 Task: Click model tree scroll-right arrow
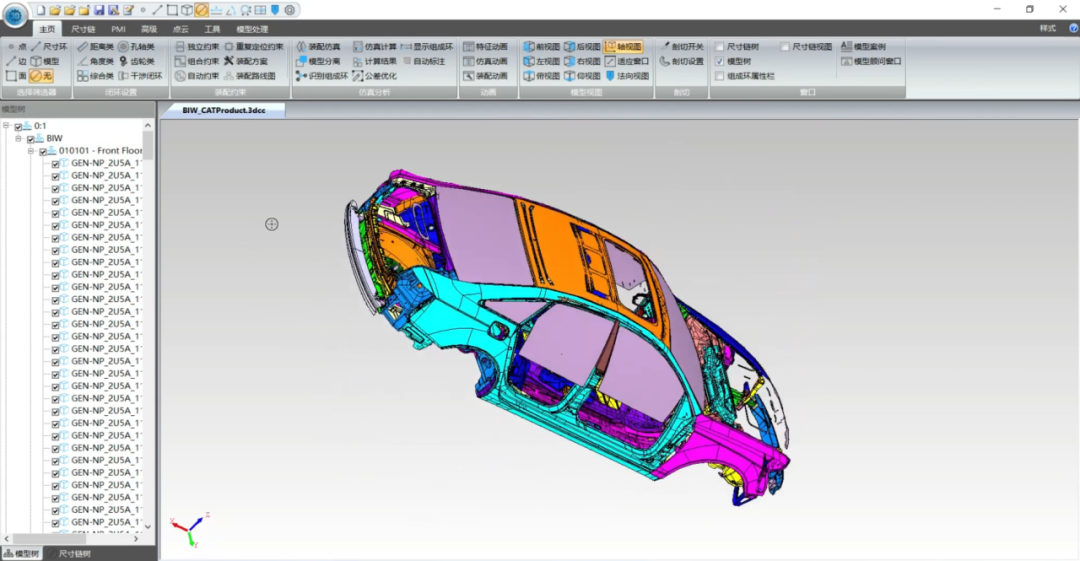136,539
